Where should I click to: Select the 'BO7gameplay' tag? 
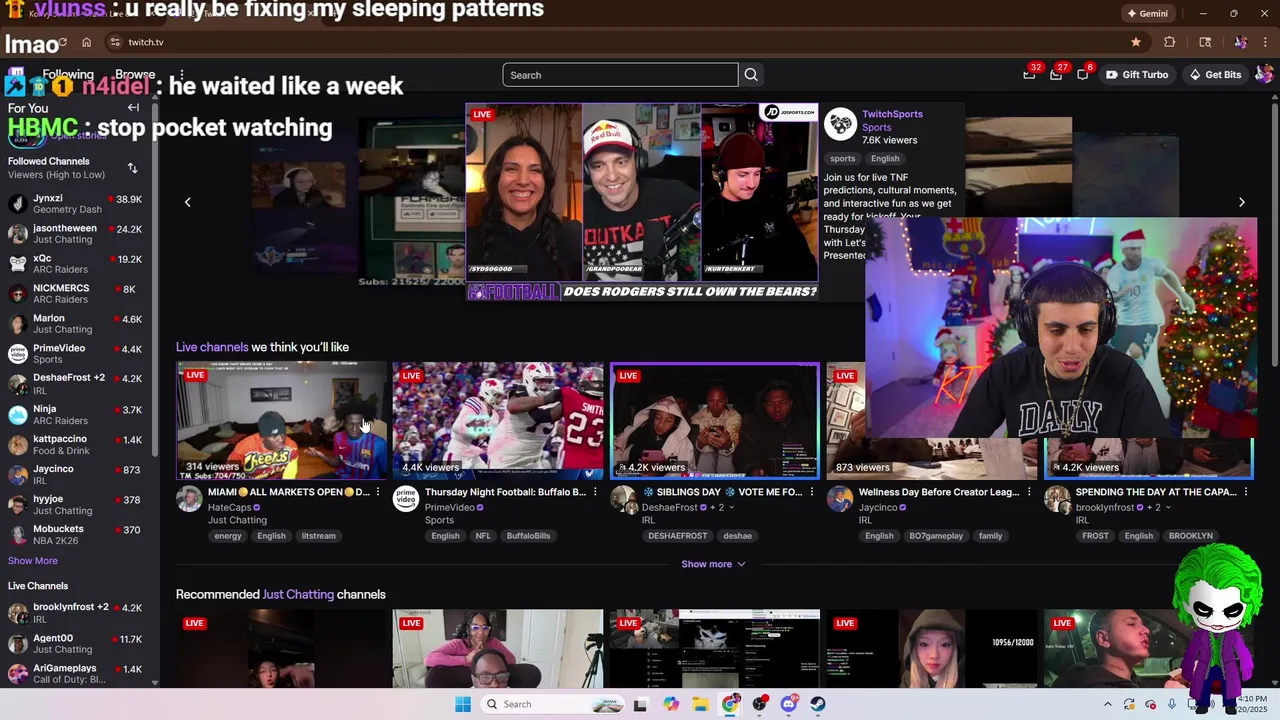click(936, 536)
